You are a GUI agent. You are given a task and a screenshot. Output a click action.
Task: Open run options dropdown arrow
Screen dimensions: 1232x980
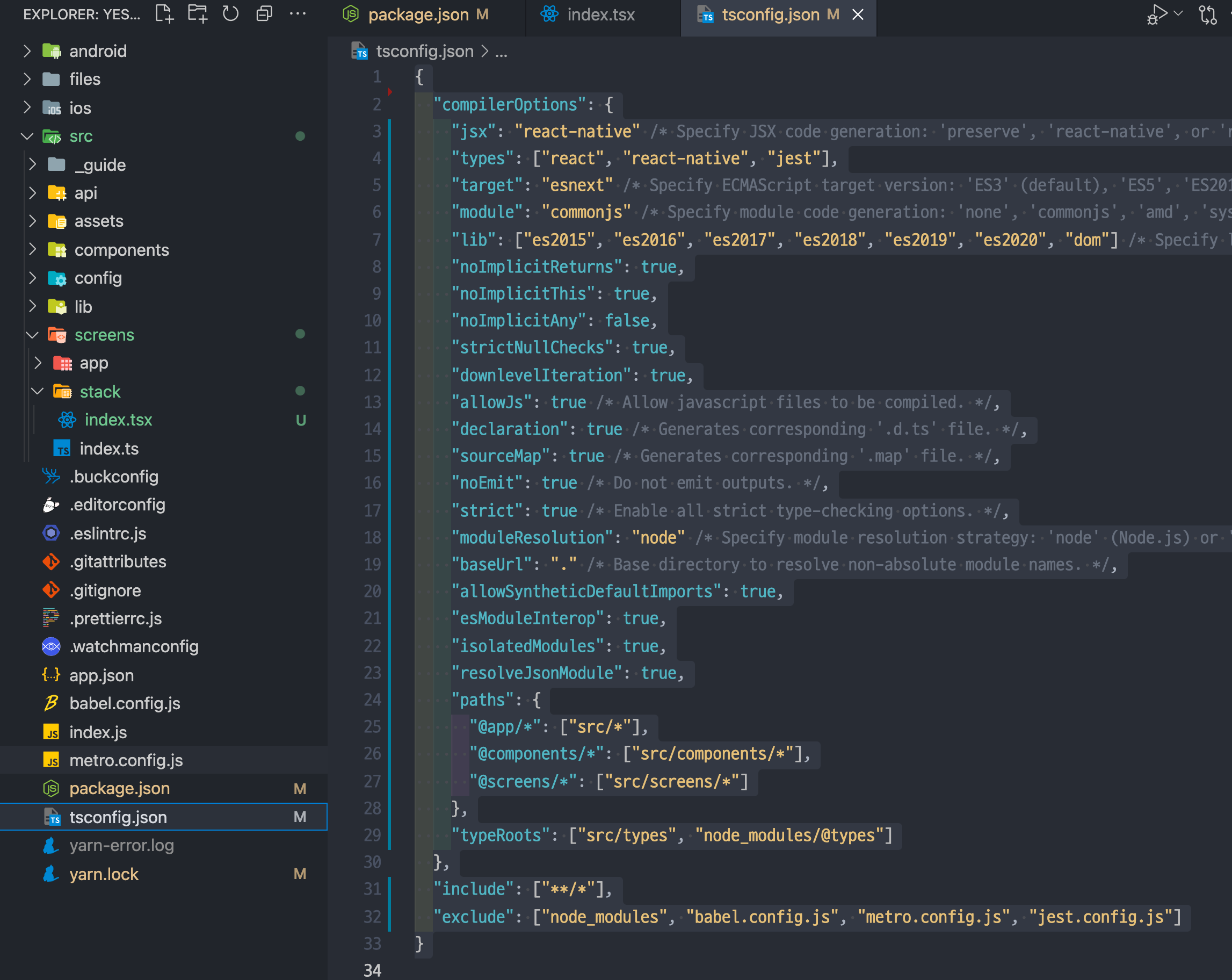tap(1178, 14)
